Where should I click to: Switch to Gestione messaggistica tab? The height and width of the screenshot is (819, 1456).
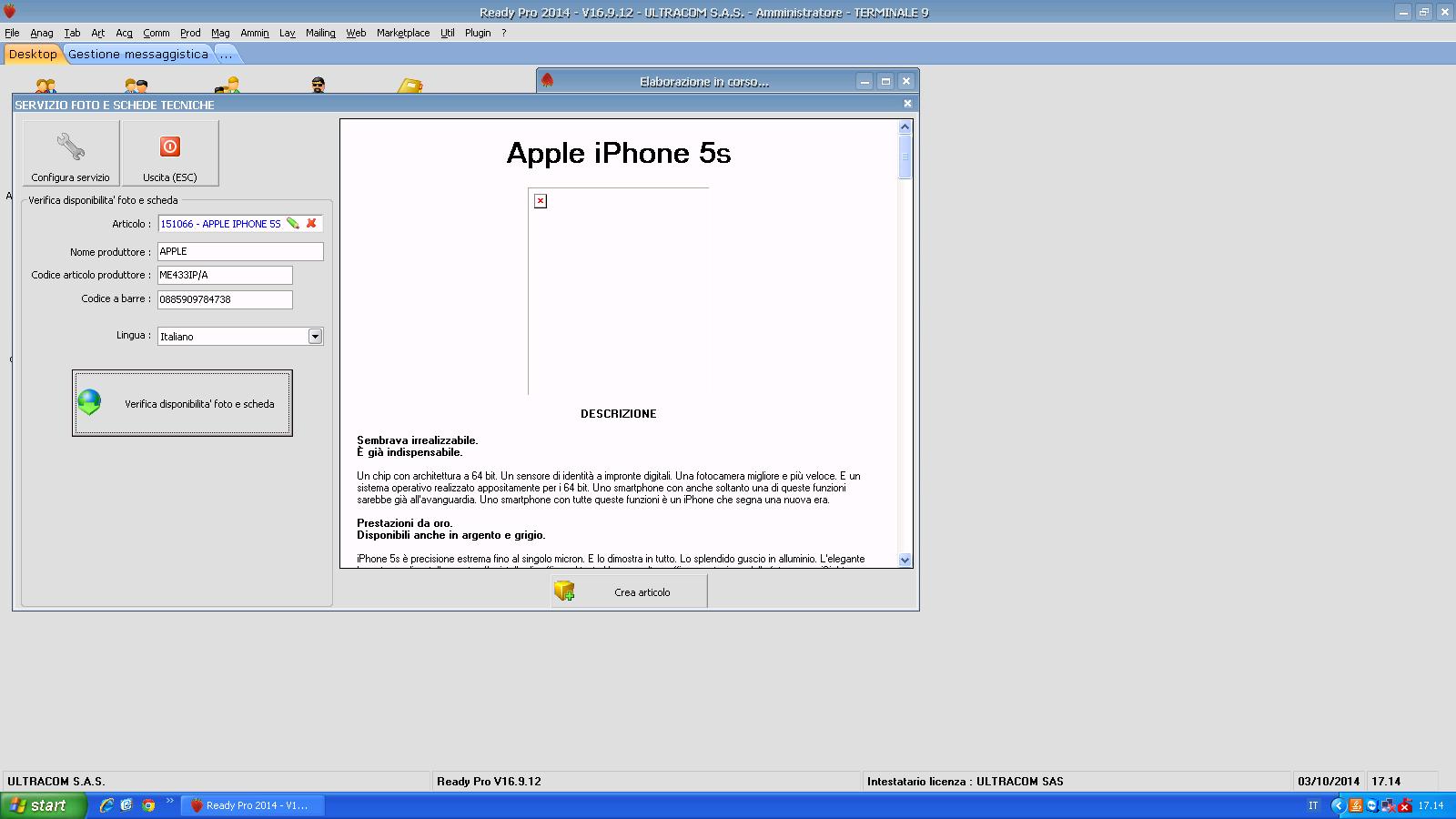138,54
